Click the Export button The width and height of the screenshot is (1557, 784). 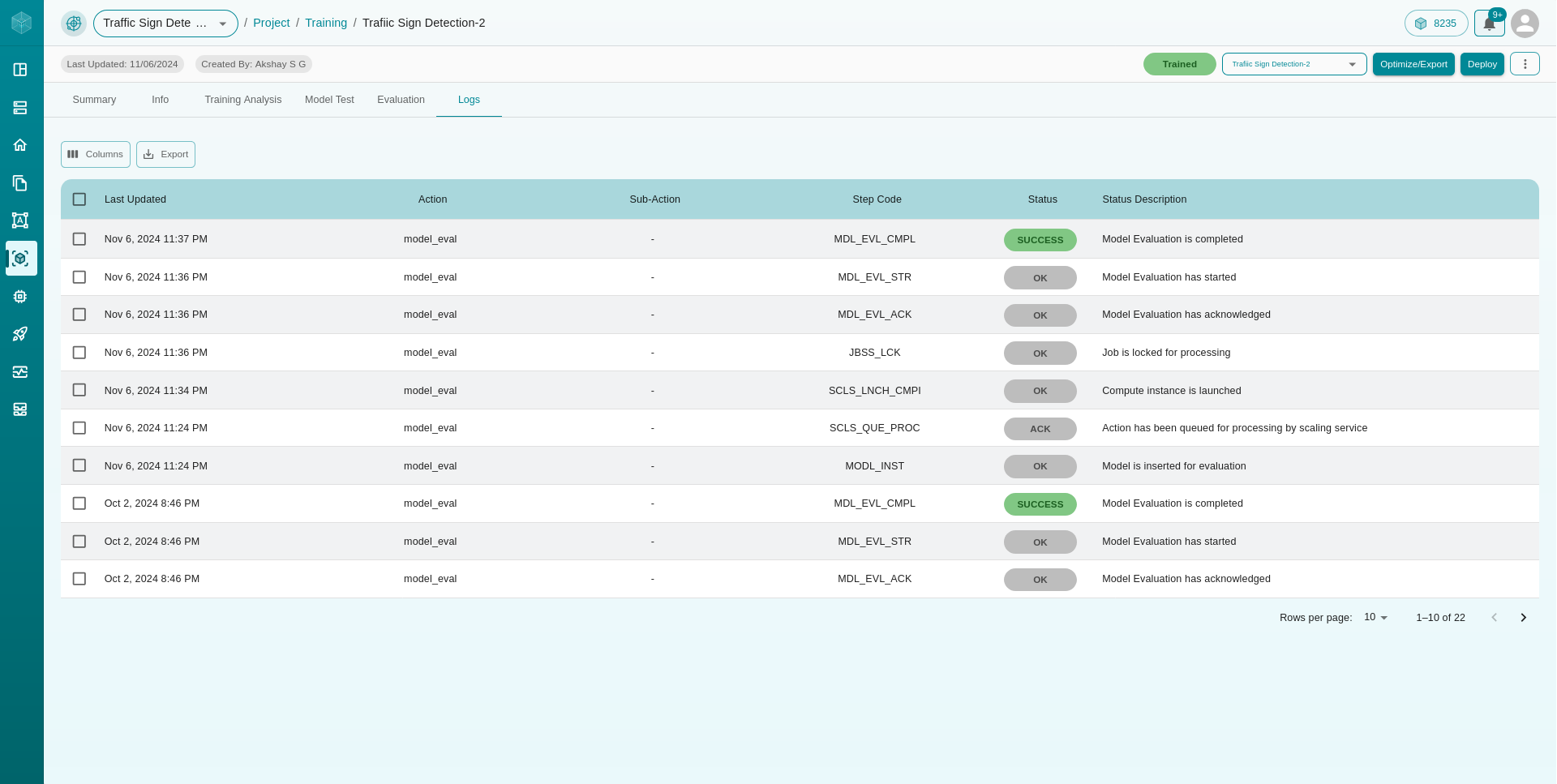click(x=165, y=154)
